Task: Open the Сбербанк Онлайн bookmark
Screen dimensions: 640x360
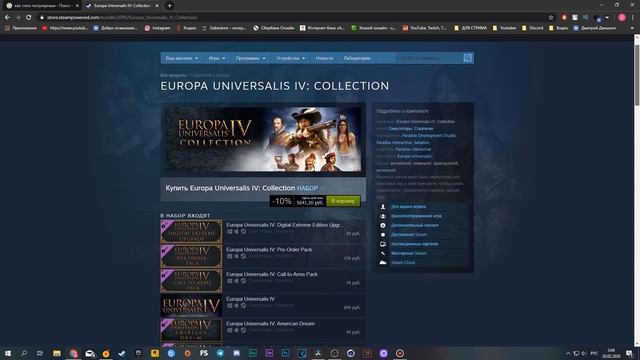Action: coord(274,28)
